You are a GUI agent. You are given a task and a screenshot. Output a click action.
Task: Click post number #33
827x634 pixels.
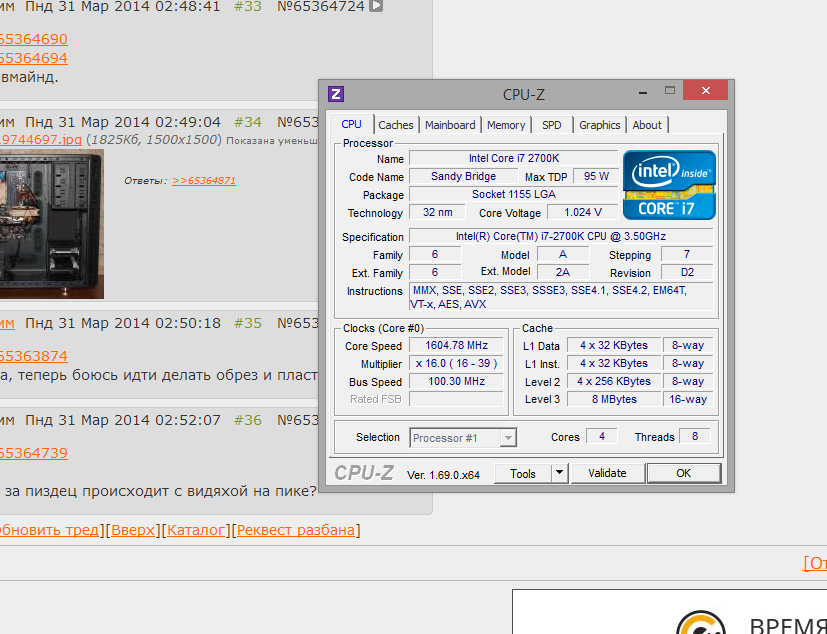coord(248,6)
